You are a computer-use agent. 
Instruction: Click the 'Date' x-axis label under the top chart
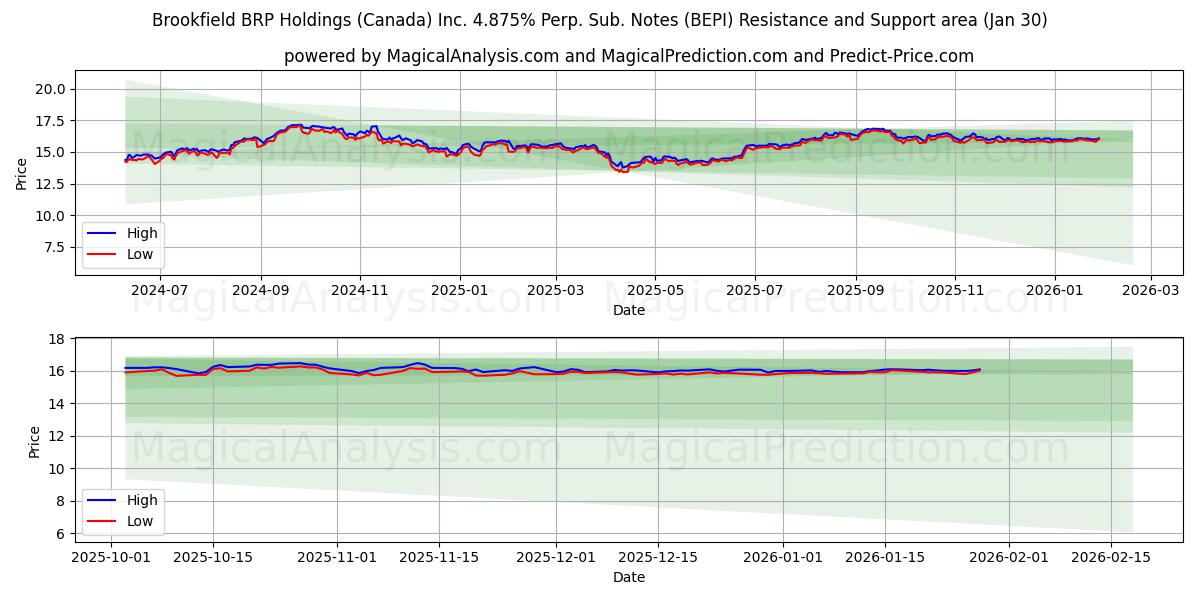click(x=629, y=311)
